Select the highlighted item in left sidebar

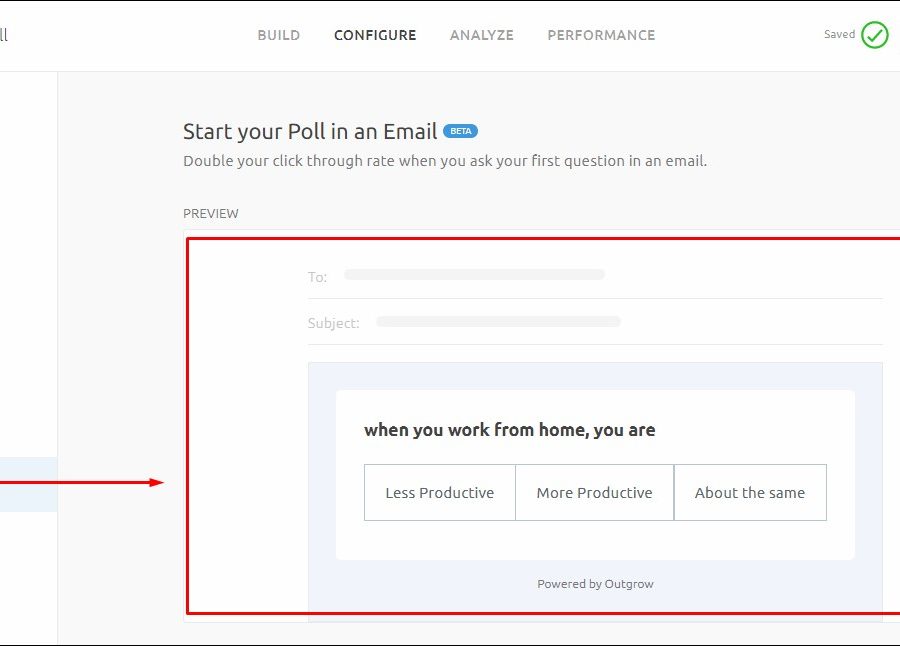pyautogui.click(x=28, y=484)
